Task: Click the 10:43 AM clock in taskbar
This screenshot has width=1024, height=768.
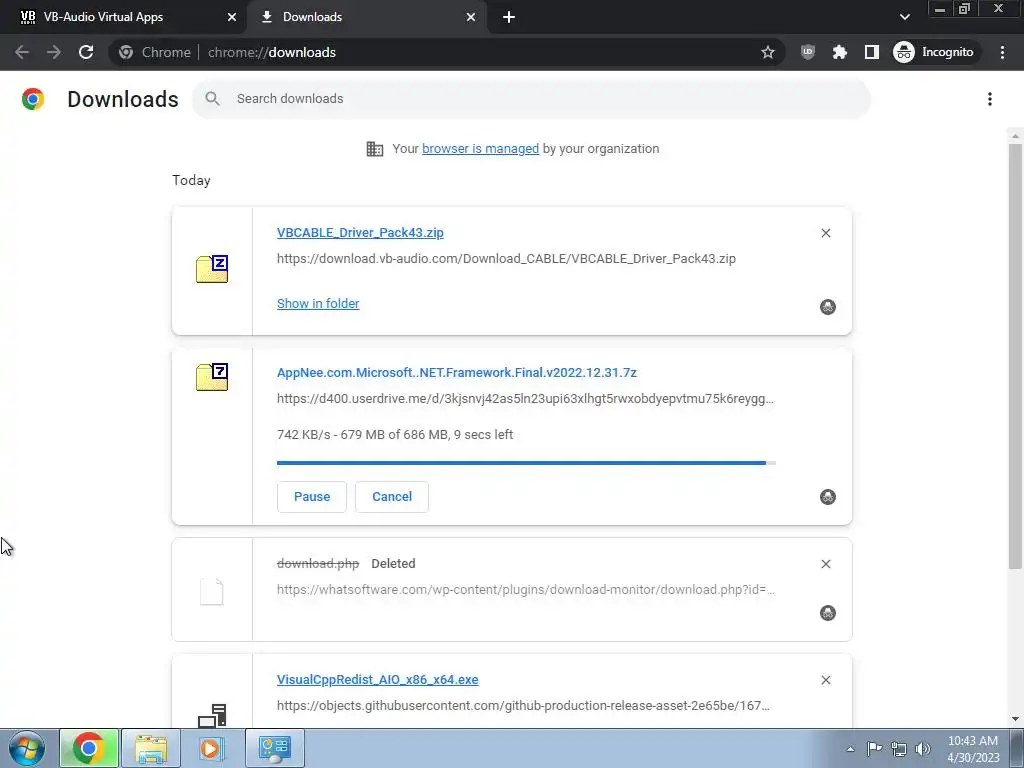Action: (x=973, y=749)
